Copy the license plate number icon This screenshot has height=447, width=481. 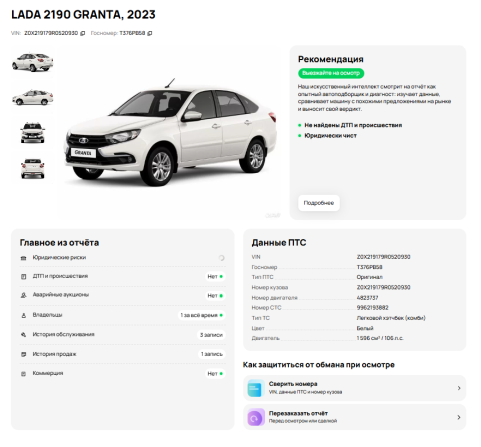(150, 33)
